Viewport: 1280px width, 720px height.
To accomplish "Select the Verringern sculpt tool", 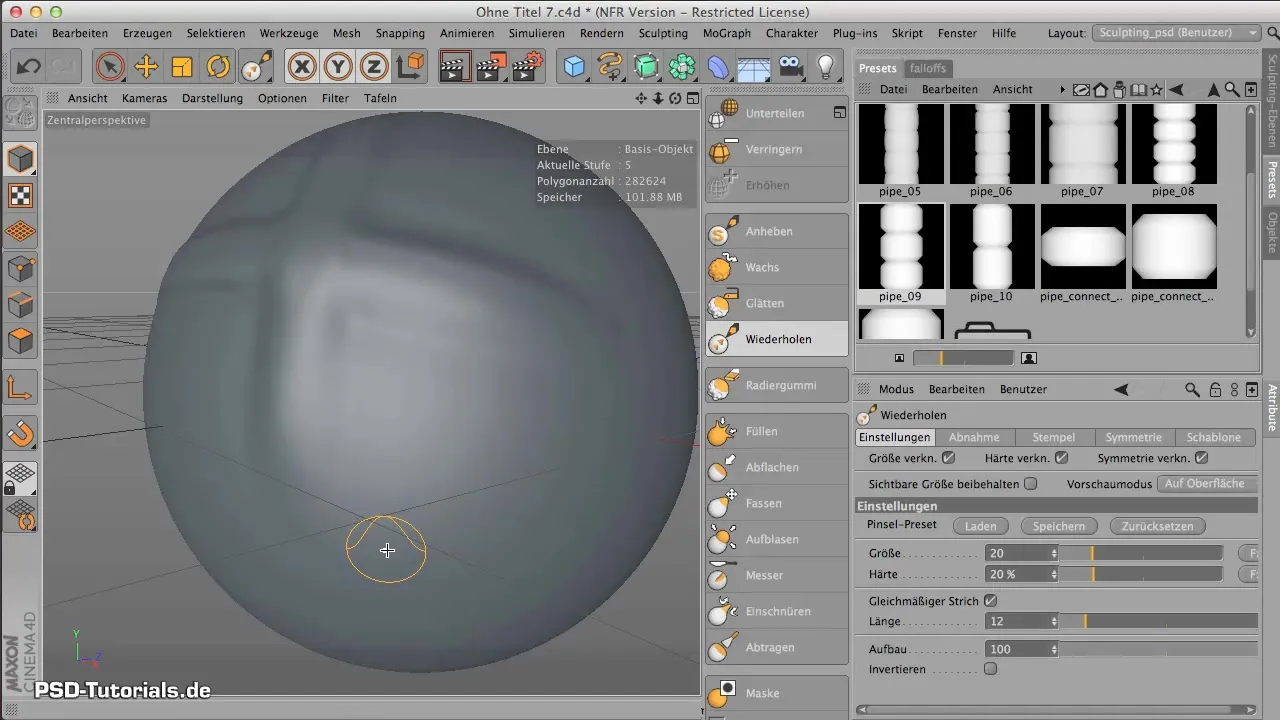I will pos(777,149).
